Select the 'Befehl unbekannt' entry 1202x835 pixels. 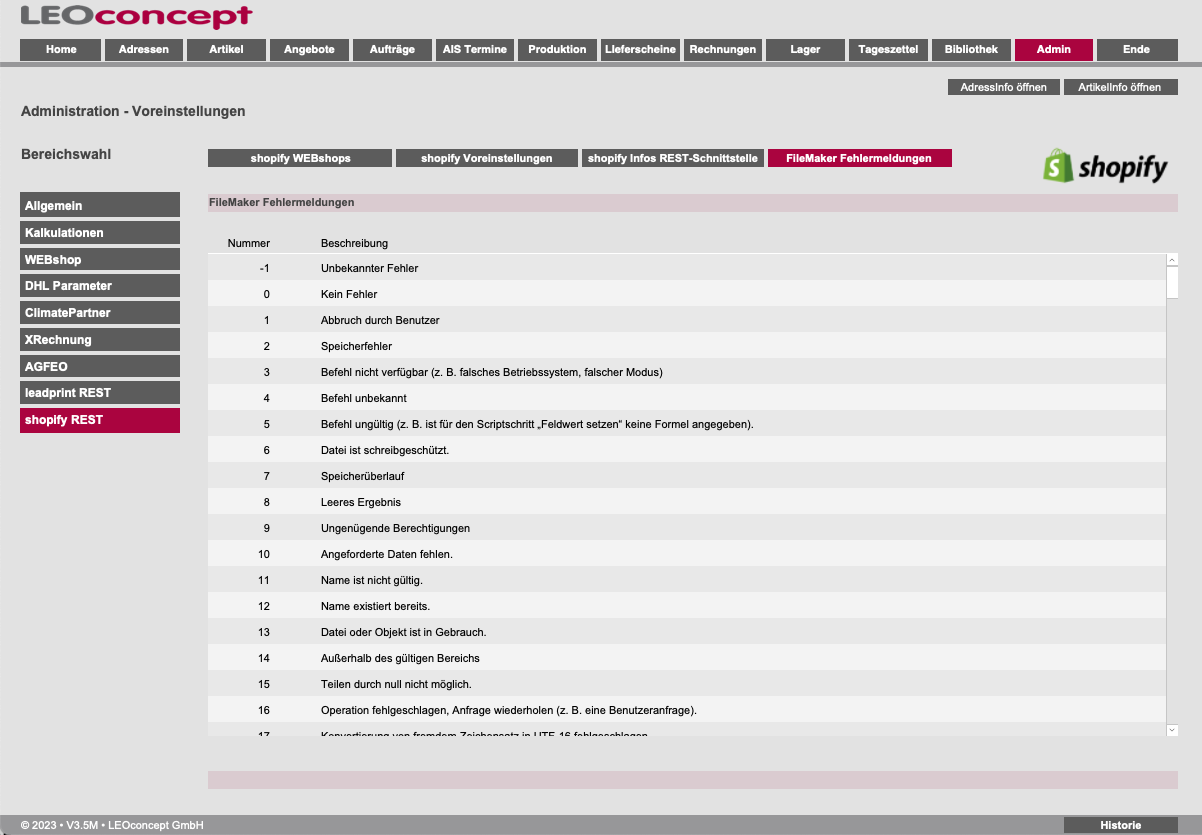687,398
